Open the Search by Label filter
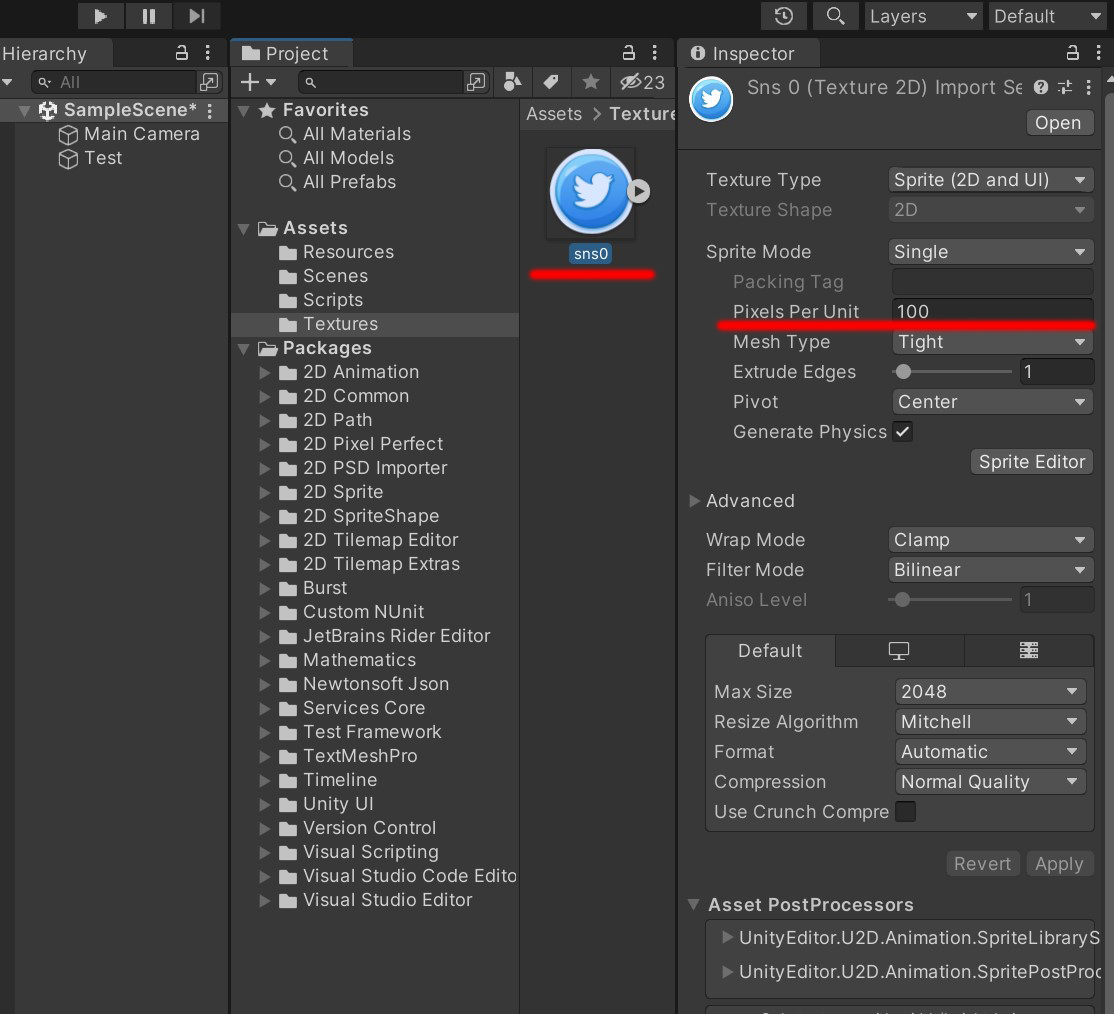Image resolution: width=1114 pixels, height=1014 pixels. [x=551, y=82]
